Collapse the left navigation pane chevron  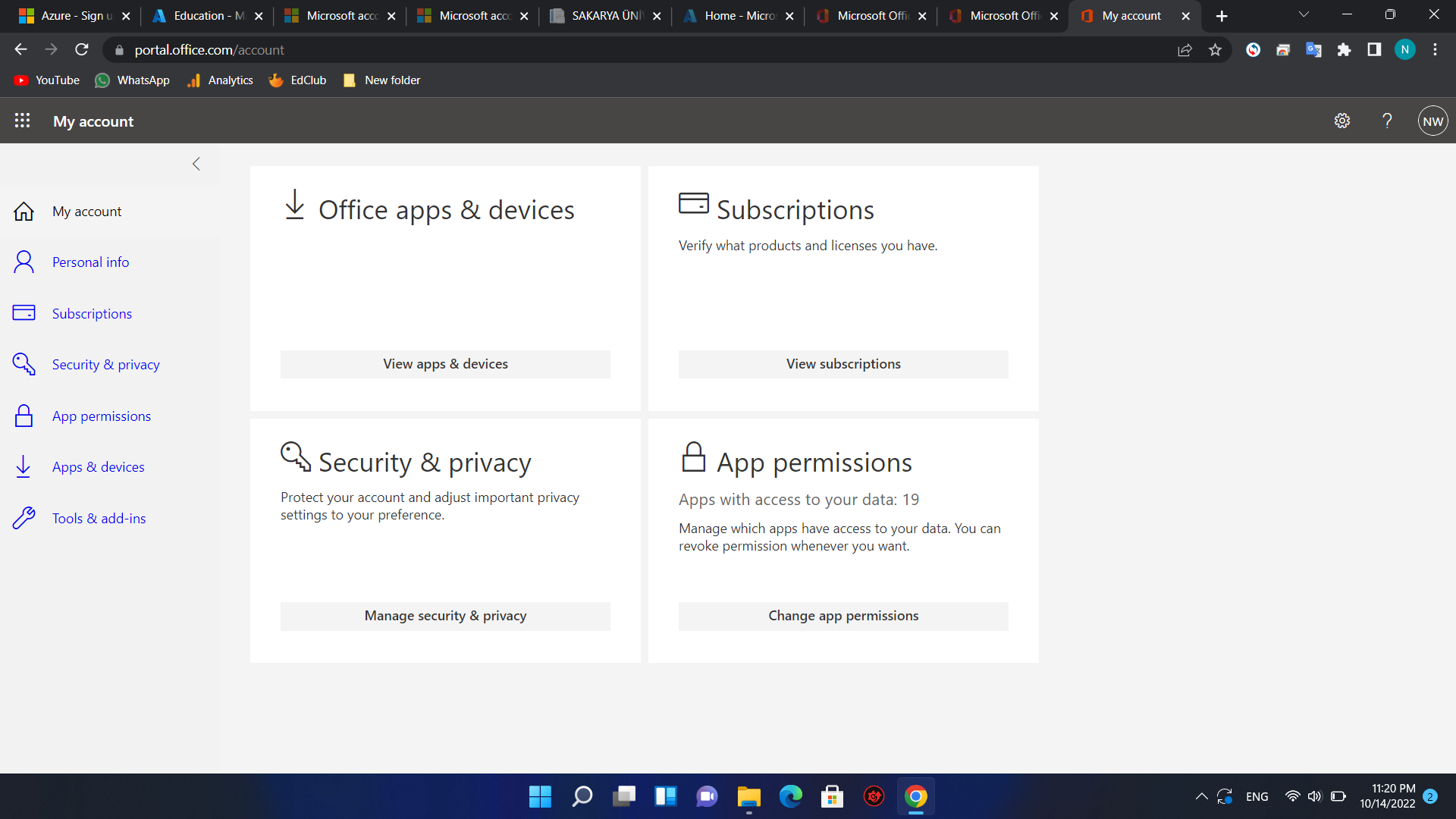pyautogui.click(x=196, y=164)
